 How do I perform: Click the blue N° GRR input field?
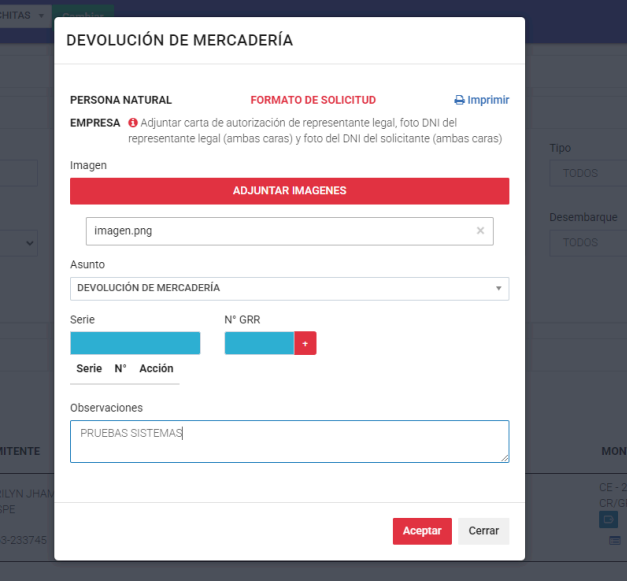259,343
